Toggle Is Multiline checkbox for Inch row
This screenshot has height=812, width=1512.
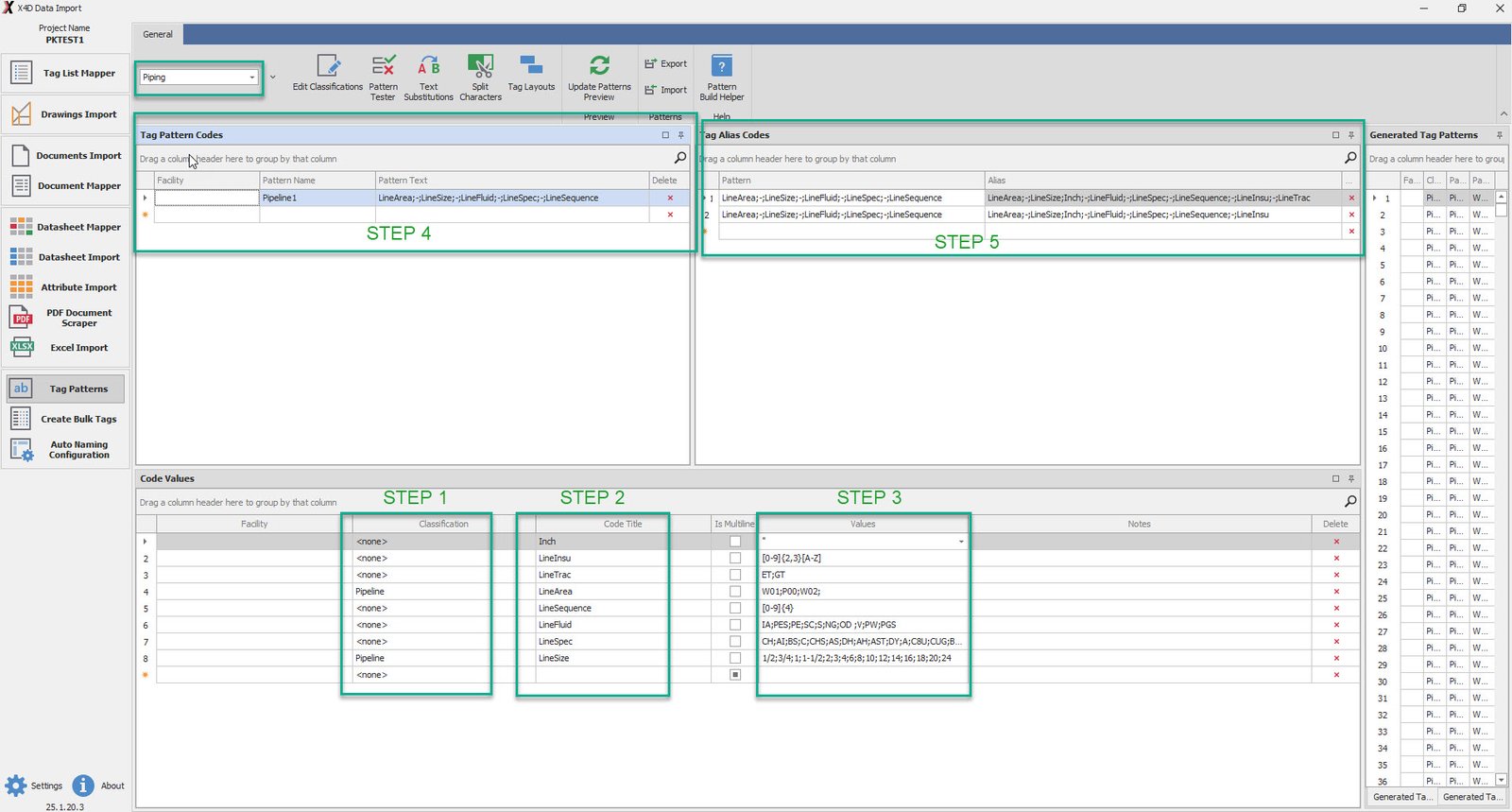[x=735, y=542]
